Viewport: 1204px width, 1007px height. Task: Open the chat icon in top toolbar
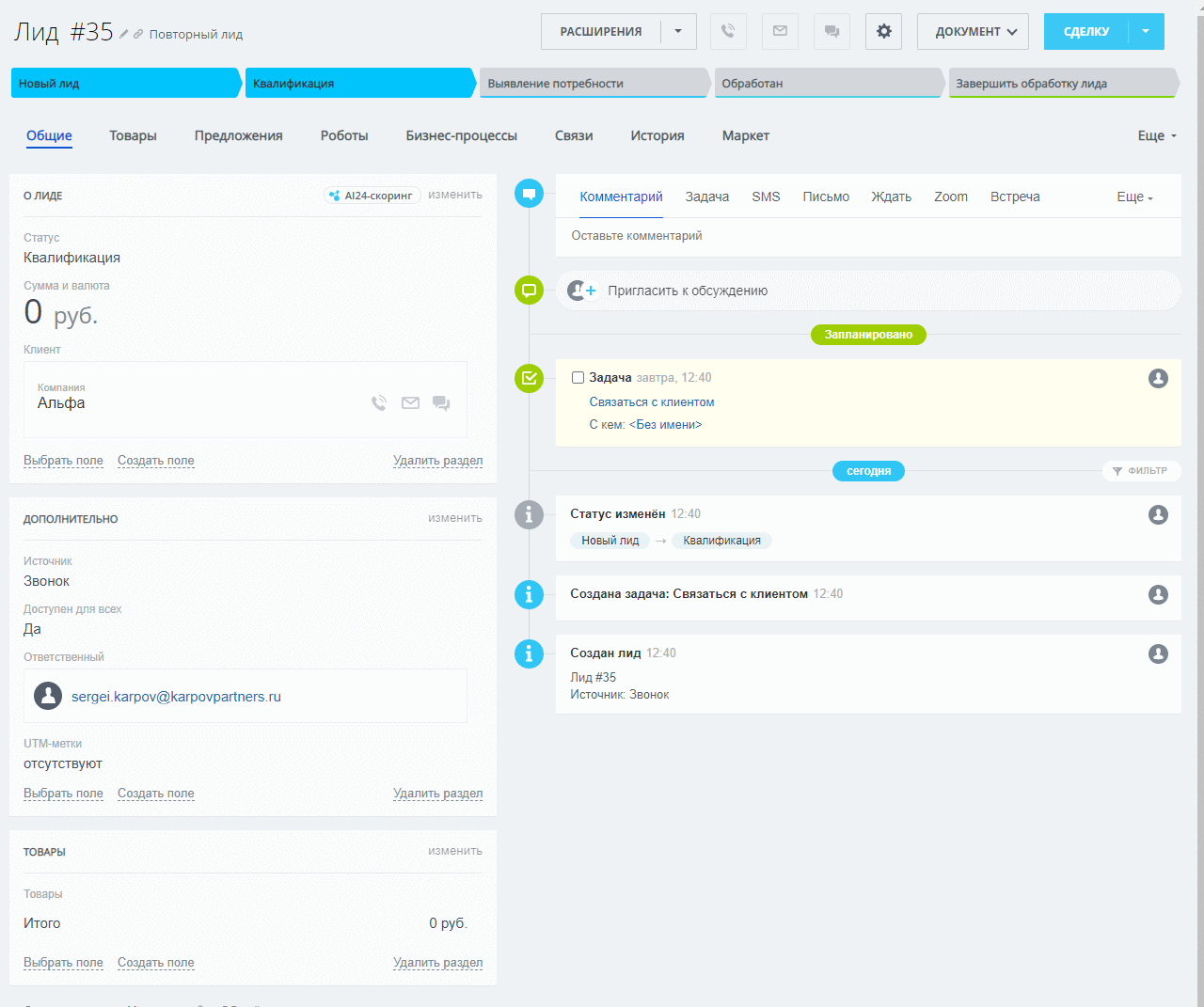832,31
